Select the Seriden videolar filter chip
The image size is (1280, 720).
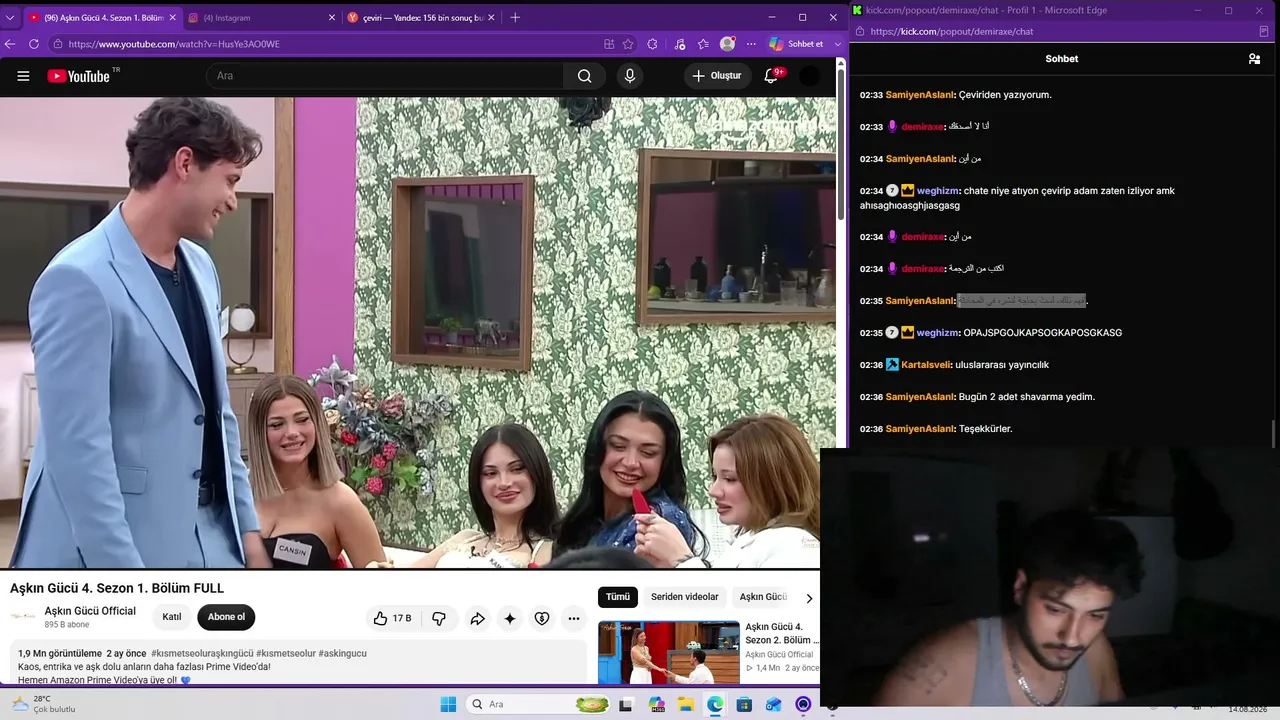point(685,597)
